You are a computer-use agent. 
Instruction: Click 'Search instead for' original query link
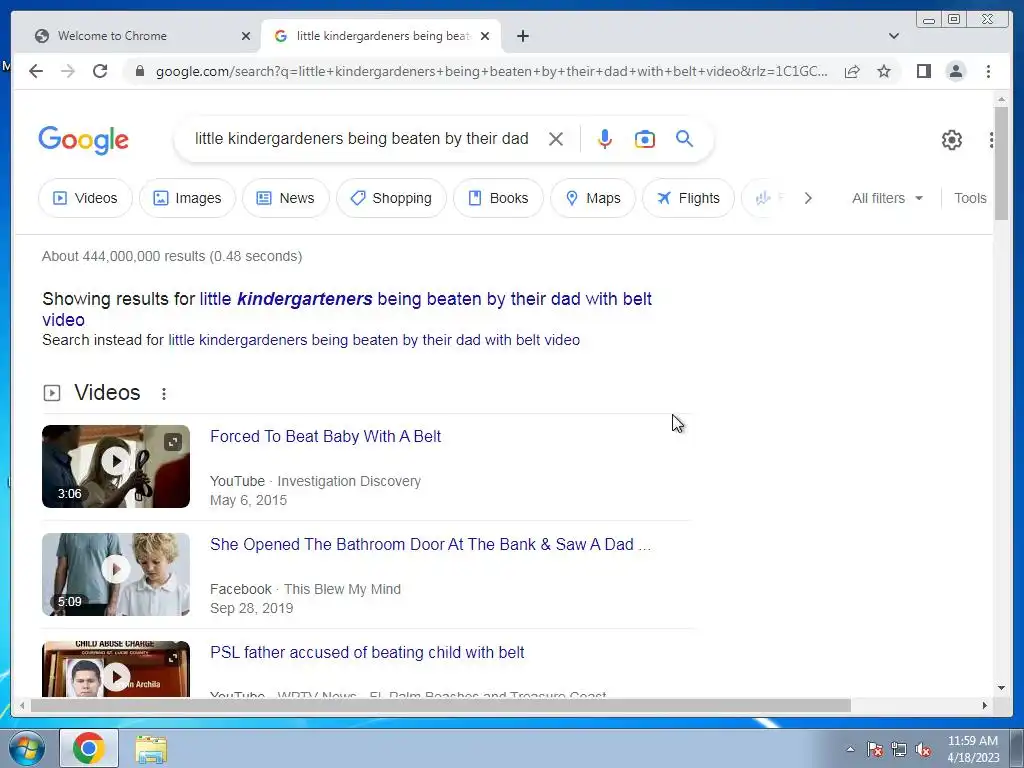click(374, 340)
